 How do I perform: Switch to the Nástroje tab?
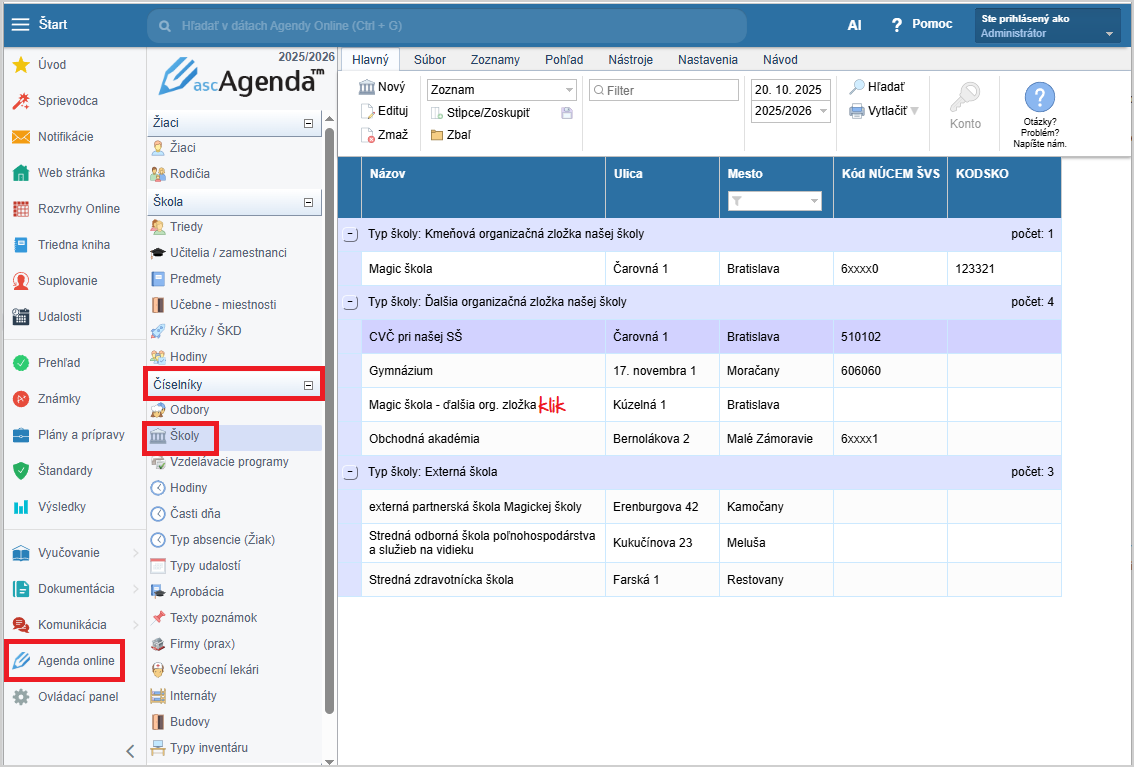tap(630, 60)
